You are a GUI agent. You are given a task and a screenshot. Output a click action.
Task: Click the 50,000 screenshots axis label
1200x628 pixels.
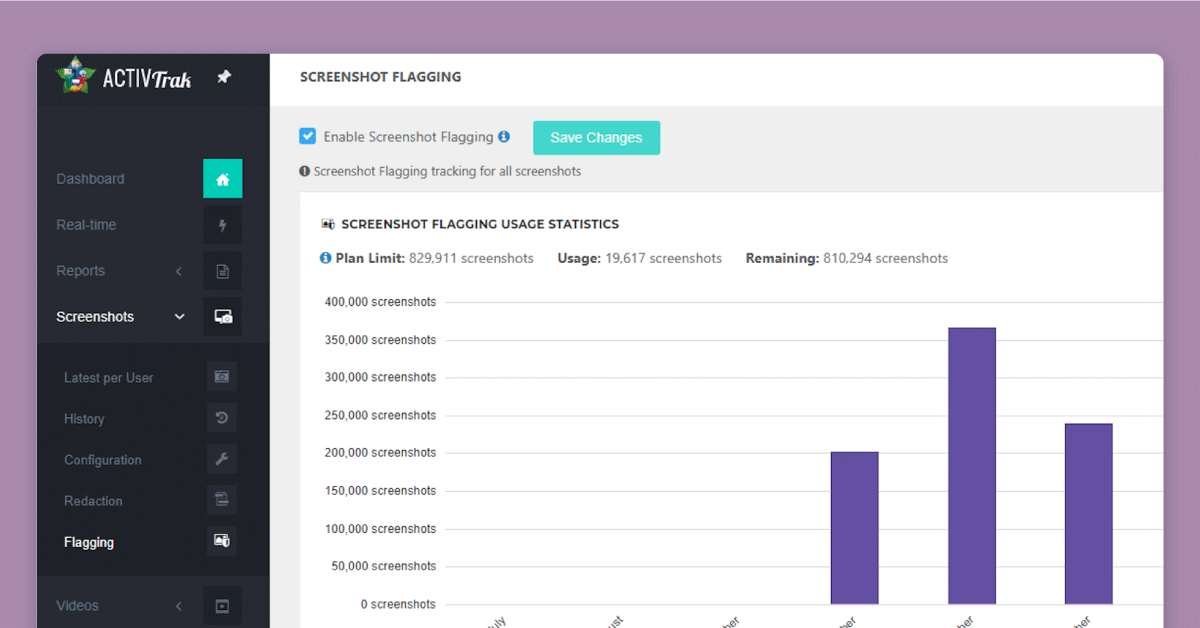(384, 566)
